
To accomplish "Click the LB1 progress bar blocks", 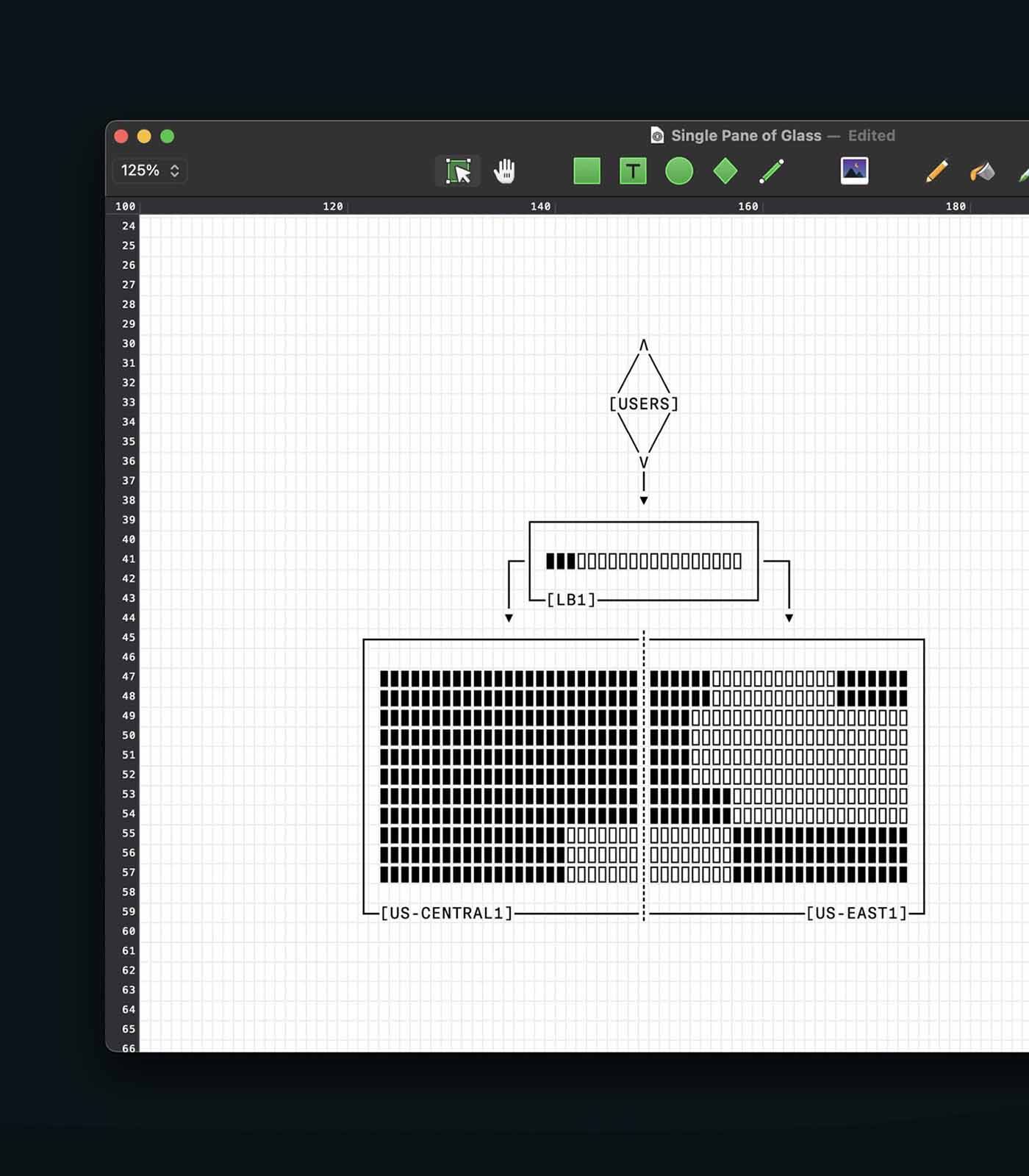I will tap(644, 562).
